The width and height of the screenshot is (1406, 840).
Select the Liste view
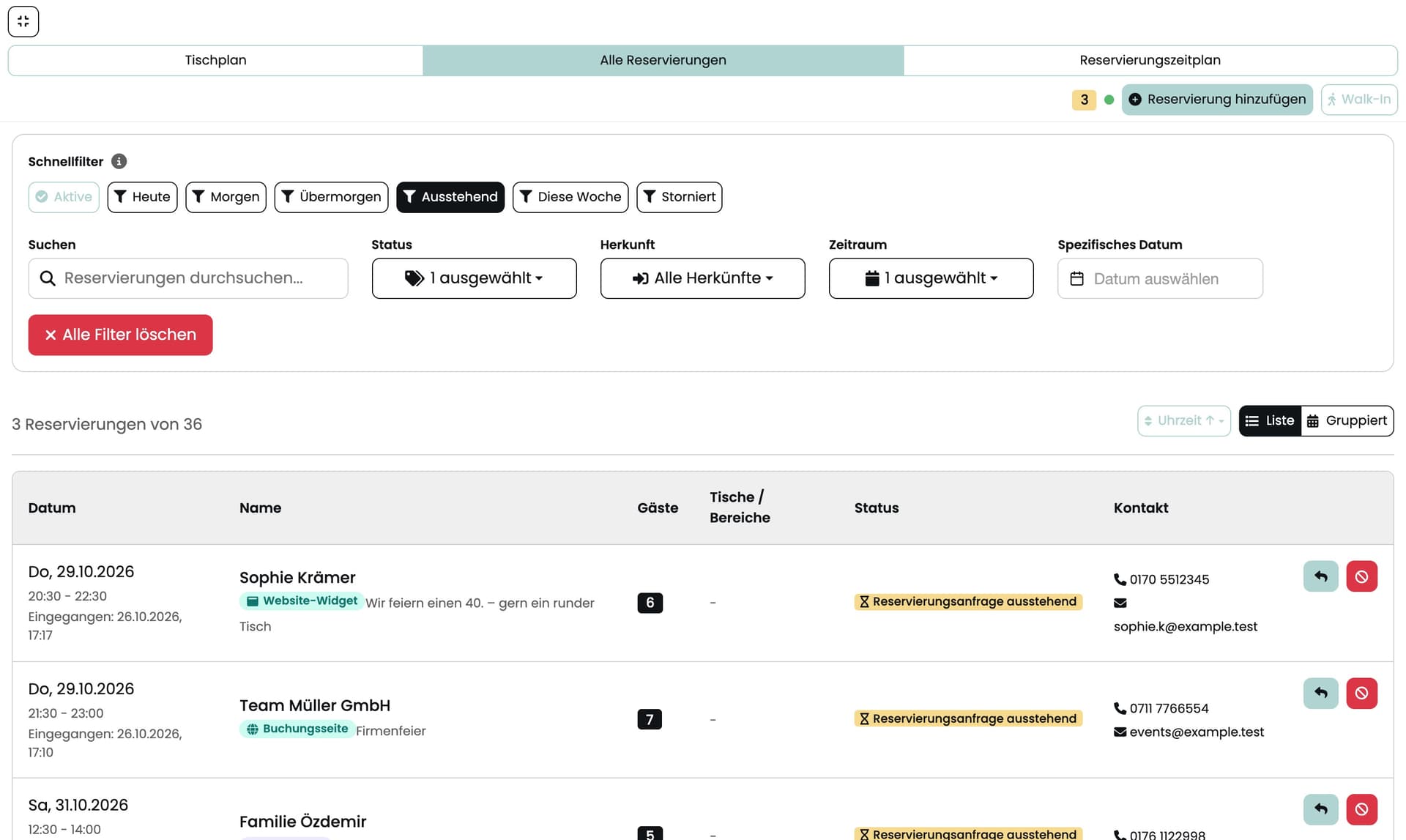[x=1270, y=421]
